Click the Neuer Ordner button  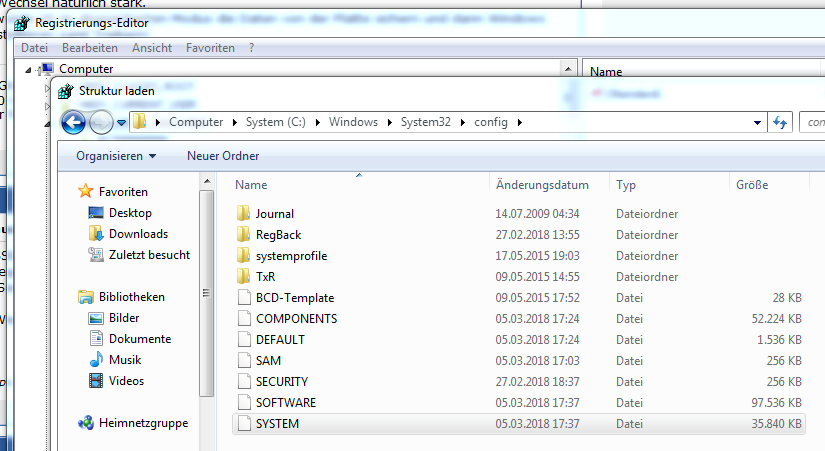tap(223, 156)
